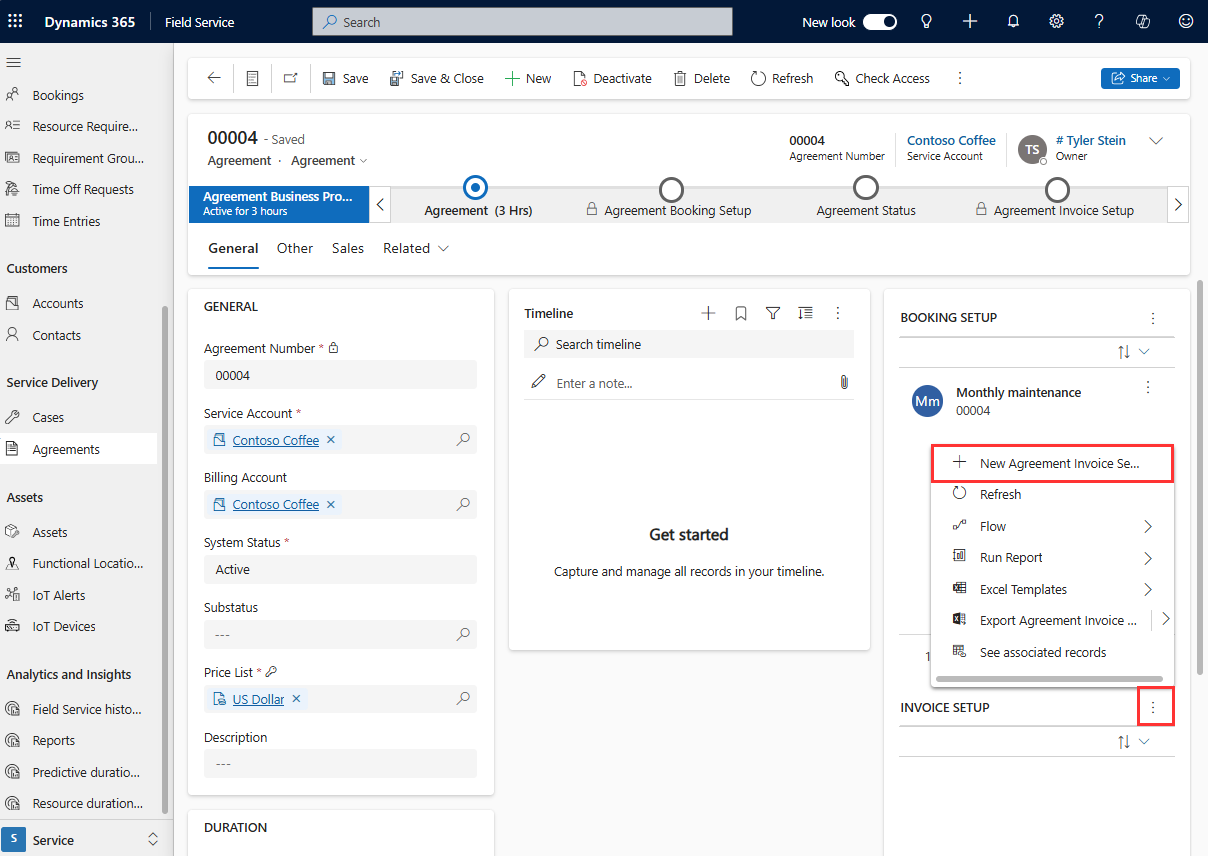The width and height of the screenshot is (1208, 856).
Task: Start a note using the pencil icon
Action: pyautogui.click(x=538, y=381)
